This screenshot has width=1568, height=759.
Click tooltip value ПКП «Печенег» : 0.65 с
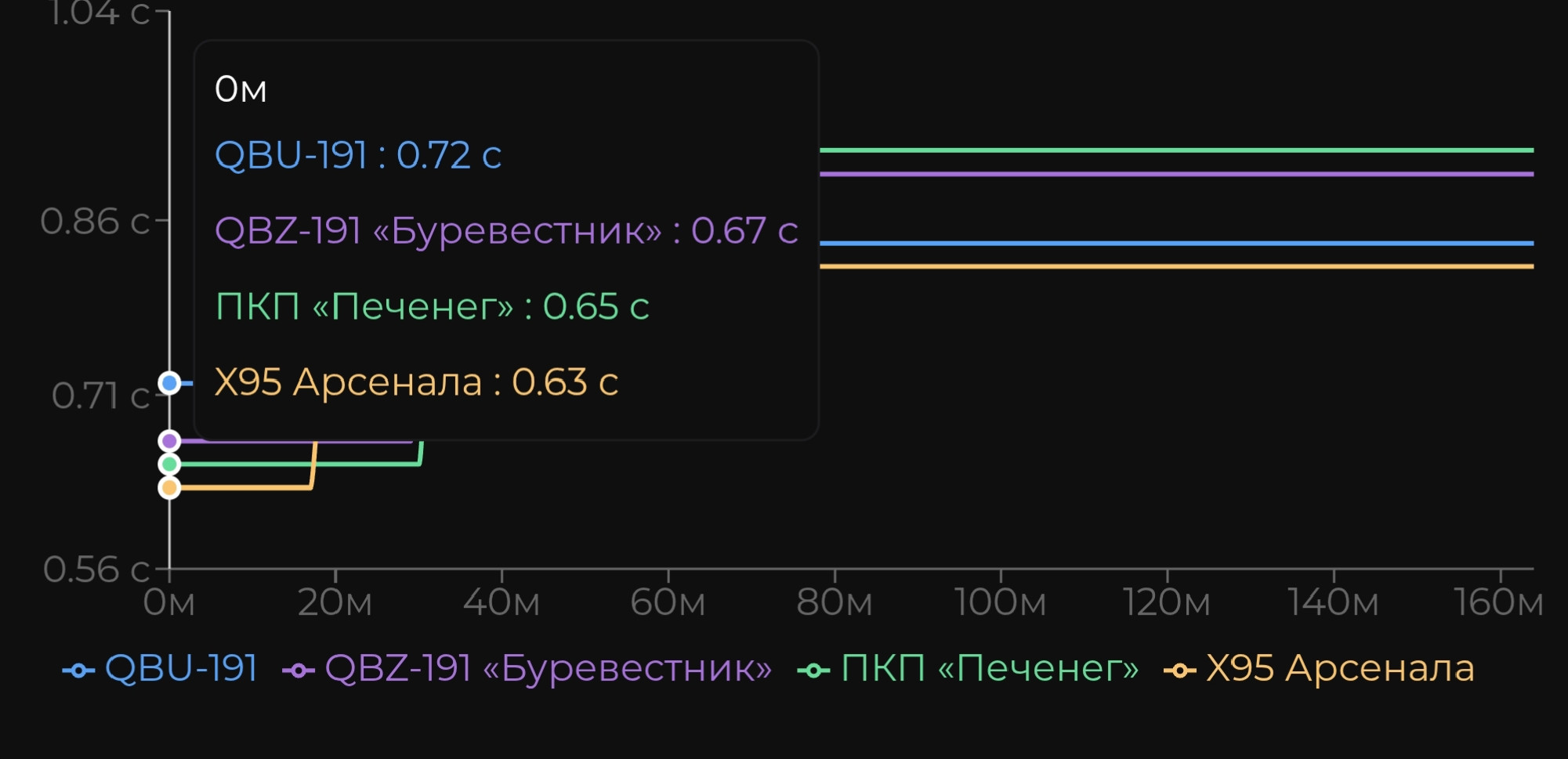point(432,306)
